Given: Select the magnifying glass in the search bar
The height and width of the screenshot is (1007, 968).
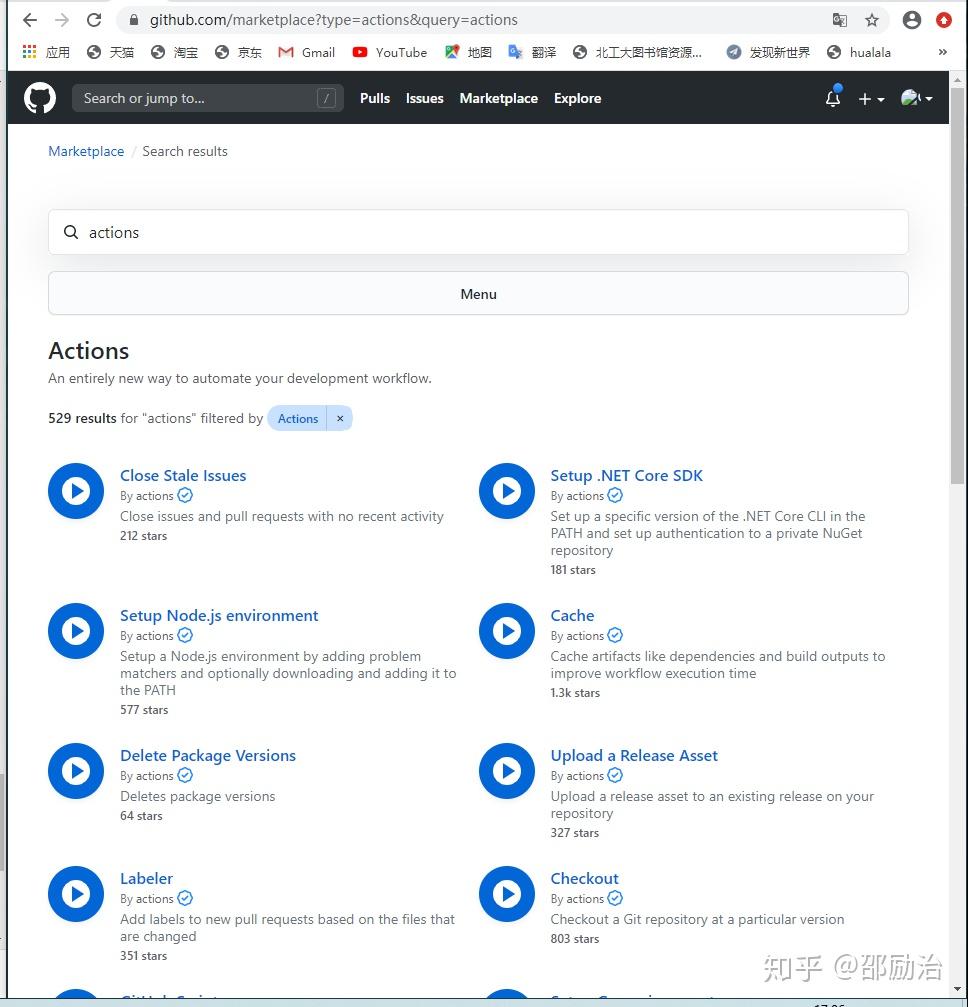Looking at the screenshot, I should pos(71,232).
